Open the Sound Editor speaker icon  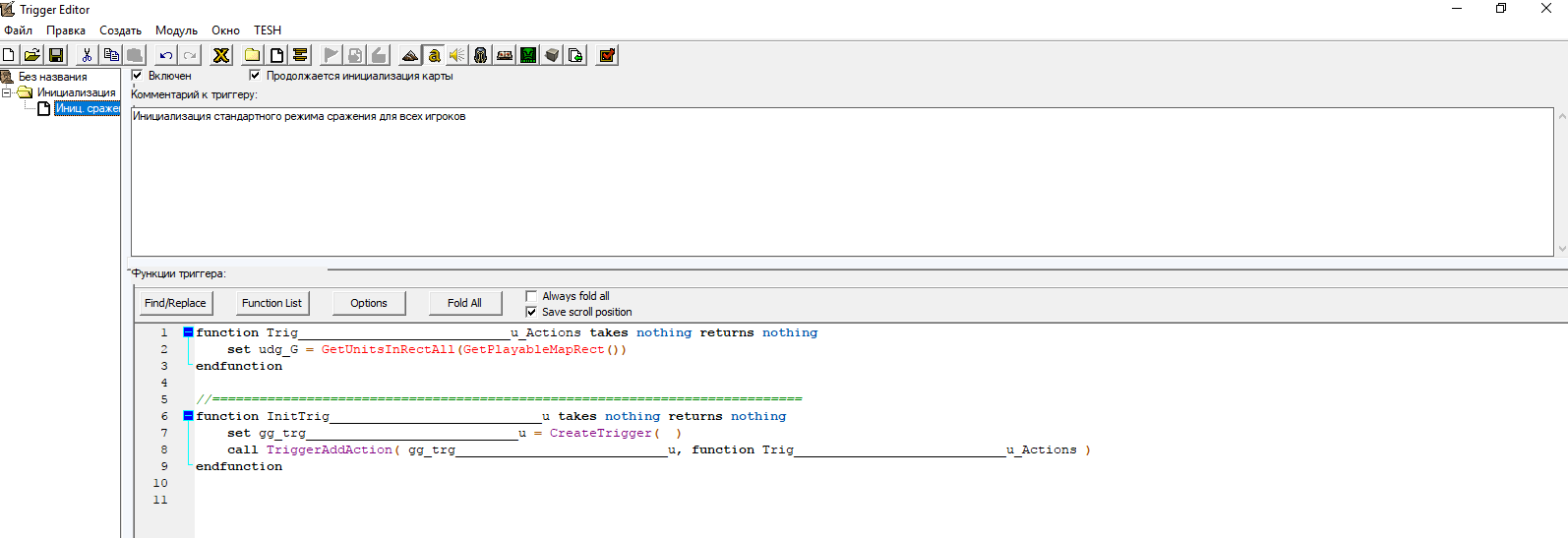pyautogui.click(x=457, y=55)
